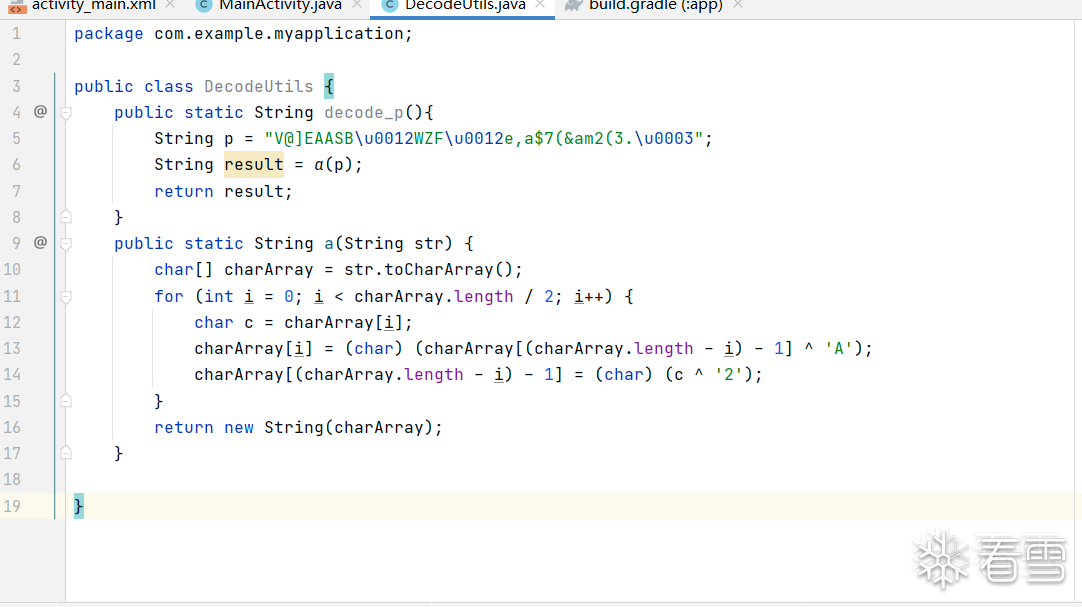
Task: Click line number 13 in the gutter
Action: [12, 348]
